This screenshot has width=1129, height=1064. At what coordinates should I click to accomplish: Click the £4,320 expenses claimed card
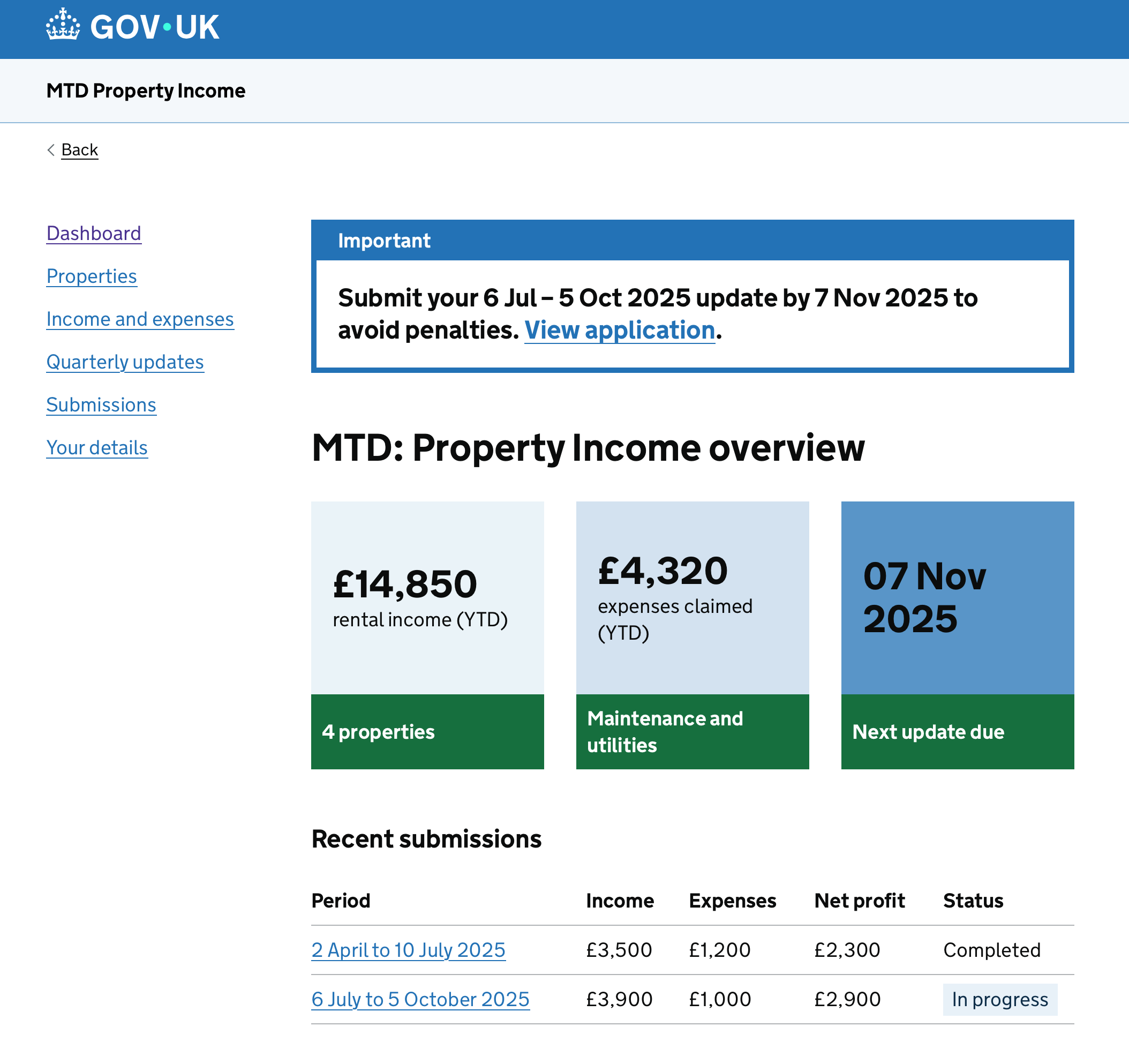pyautogui.click(x=693, y=597)
